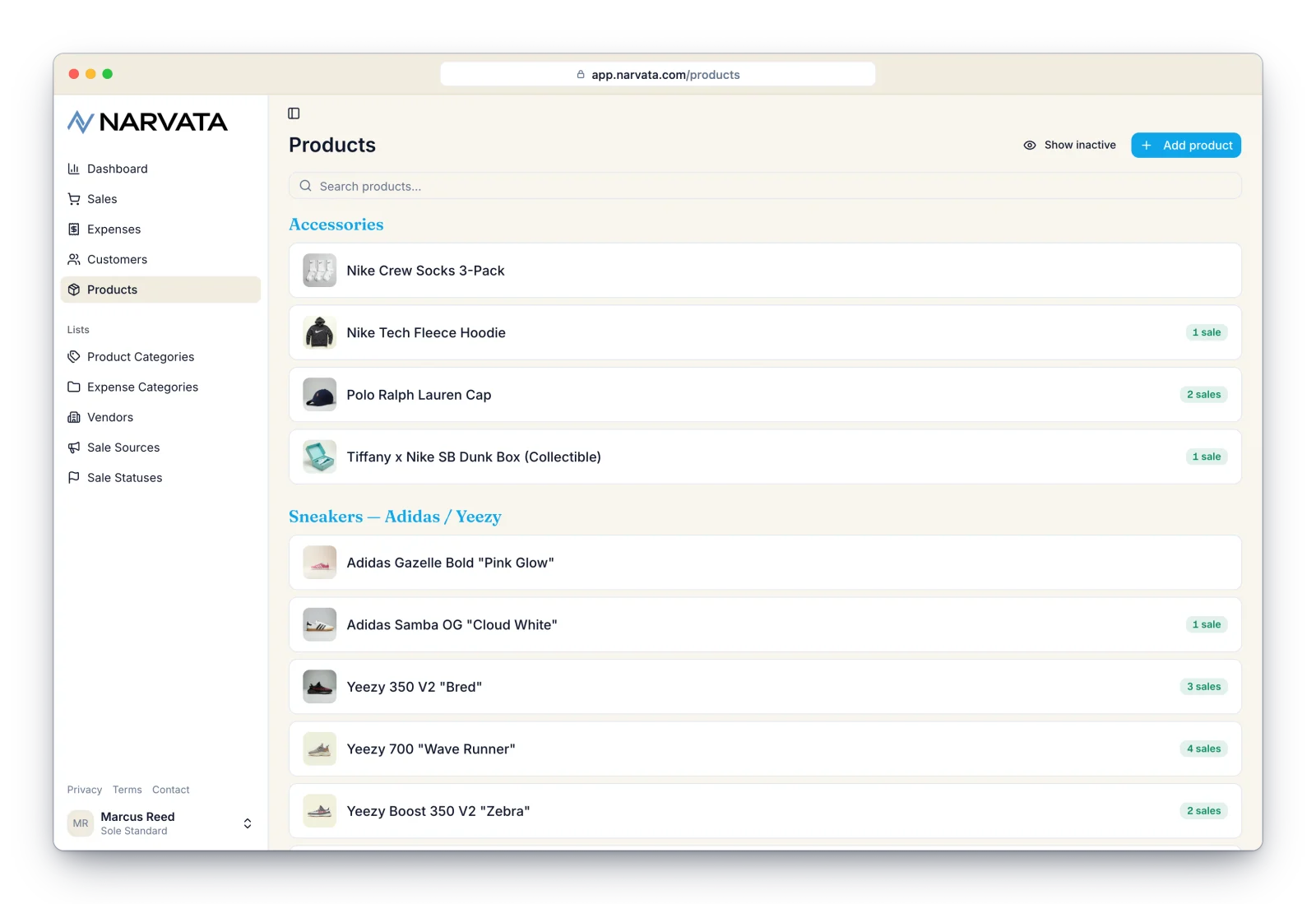Click the Tiffany x Nike SB Dunk Box thumbnail
The width and height of the screenshot is (1316, 904).
(x=320, y=457)
